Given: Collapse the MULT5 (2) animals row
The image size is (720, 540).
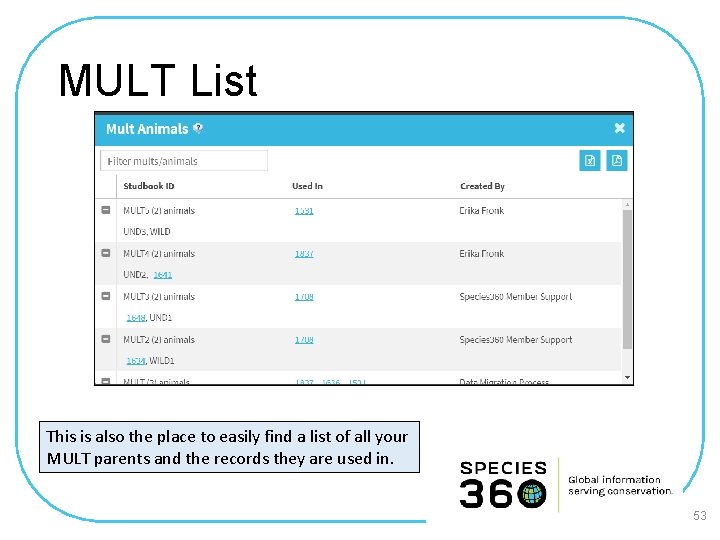Looking at the screenshot, I should [106, 210].
